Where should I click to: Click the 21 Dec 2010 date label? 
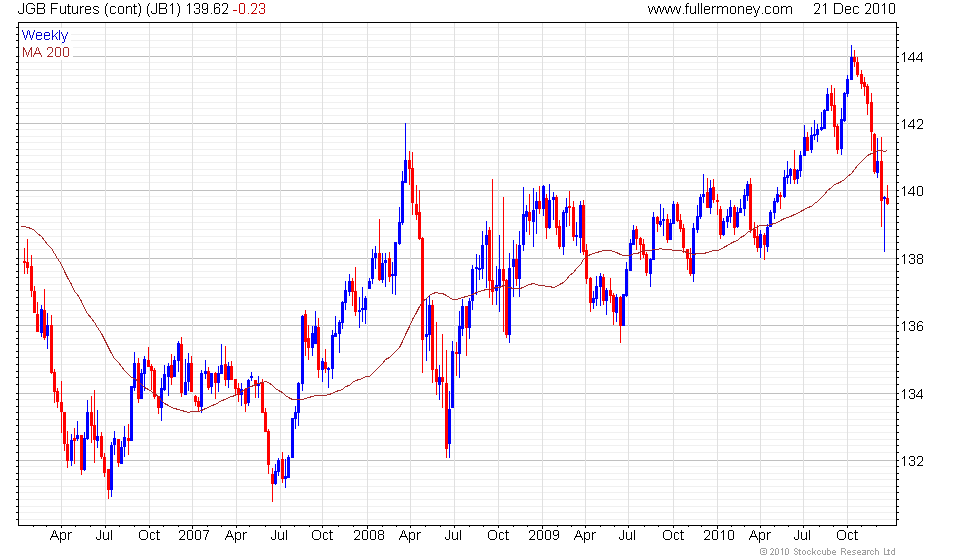pyautogui.click(x=853, y=9)
